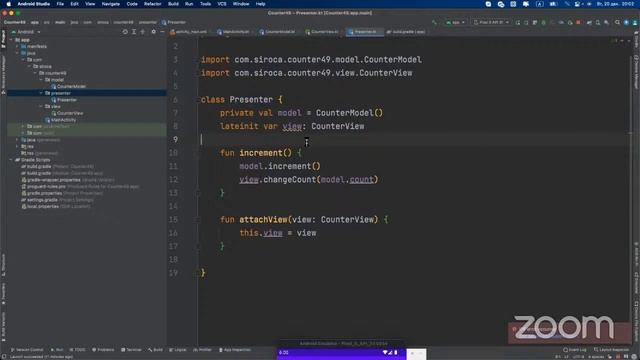Expand the manifests folder node
The image size is (640, 360).
(17, 47)
